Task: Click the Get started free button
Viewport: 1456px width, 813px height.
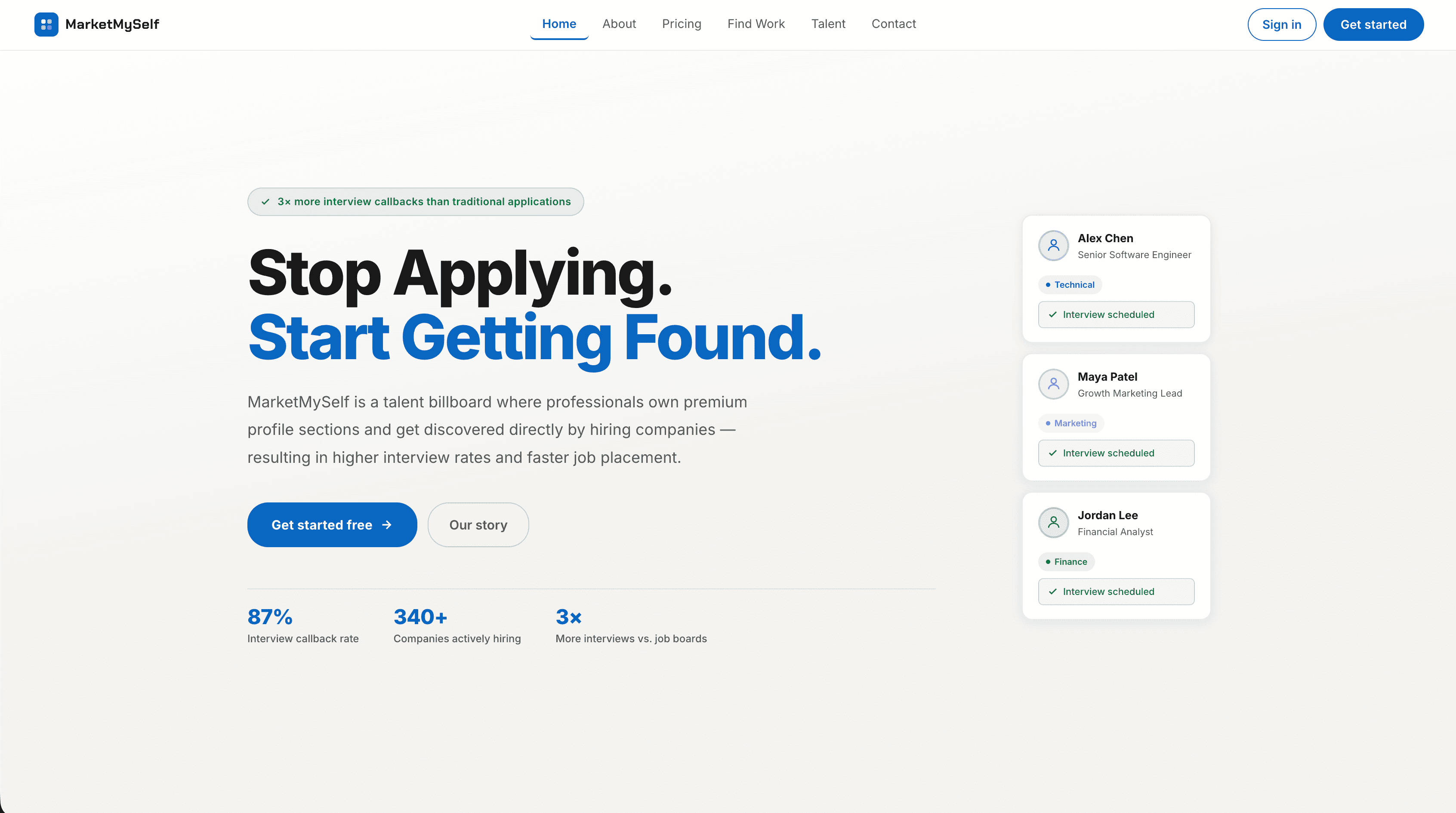Action: pyautogui.click(x=332, y=524)
